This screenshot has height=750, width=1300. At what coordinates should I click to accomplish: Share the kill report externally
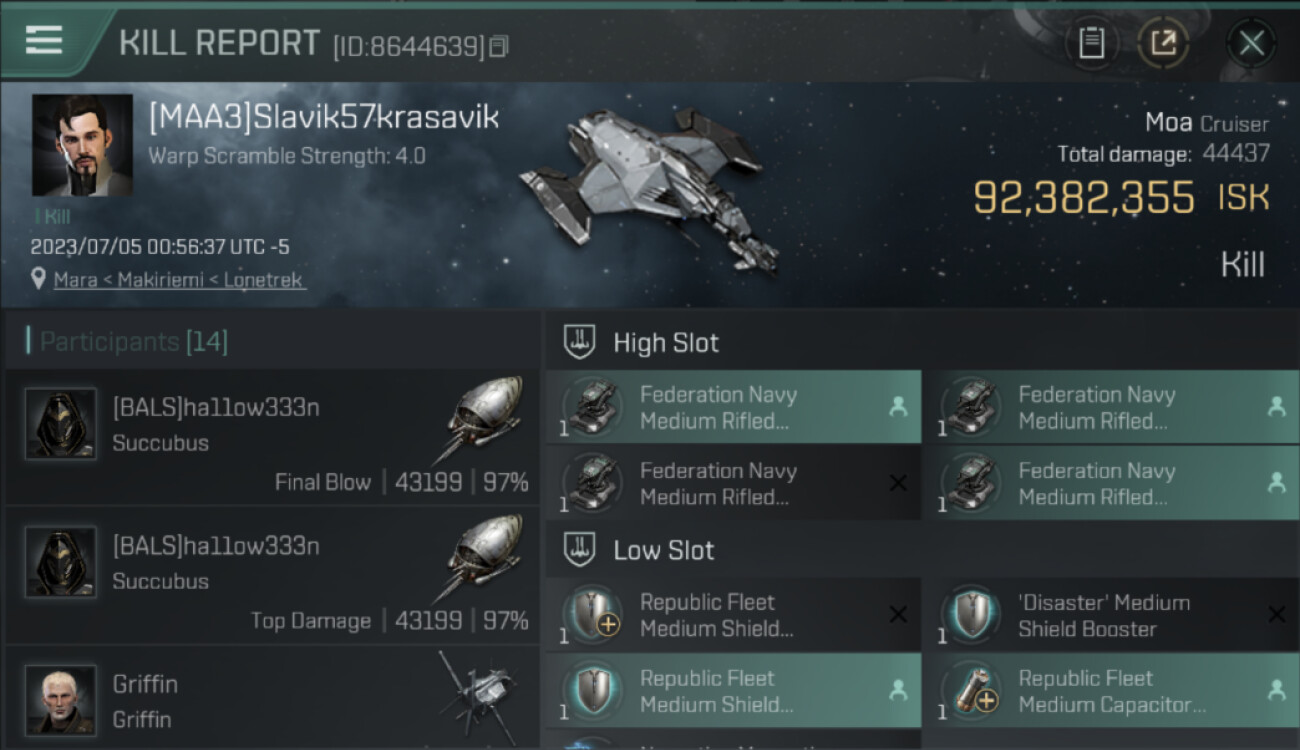coord(1163,43)
